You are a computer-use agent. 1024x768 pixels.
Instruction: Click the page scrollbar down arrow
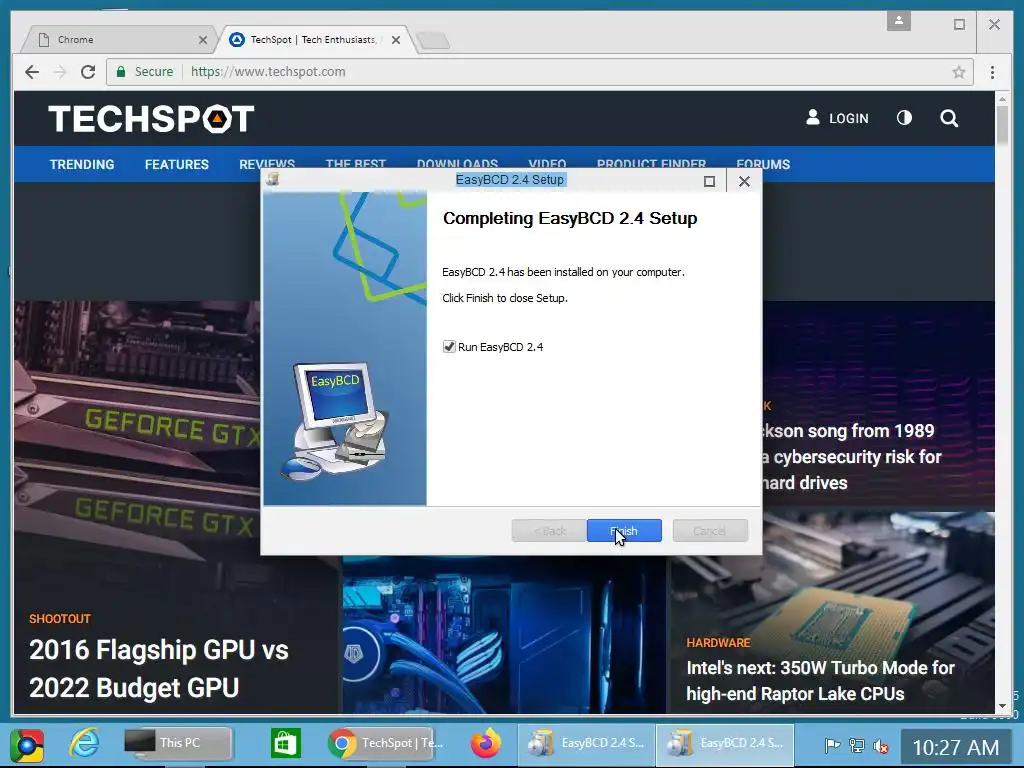point(1002,707)
